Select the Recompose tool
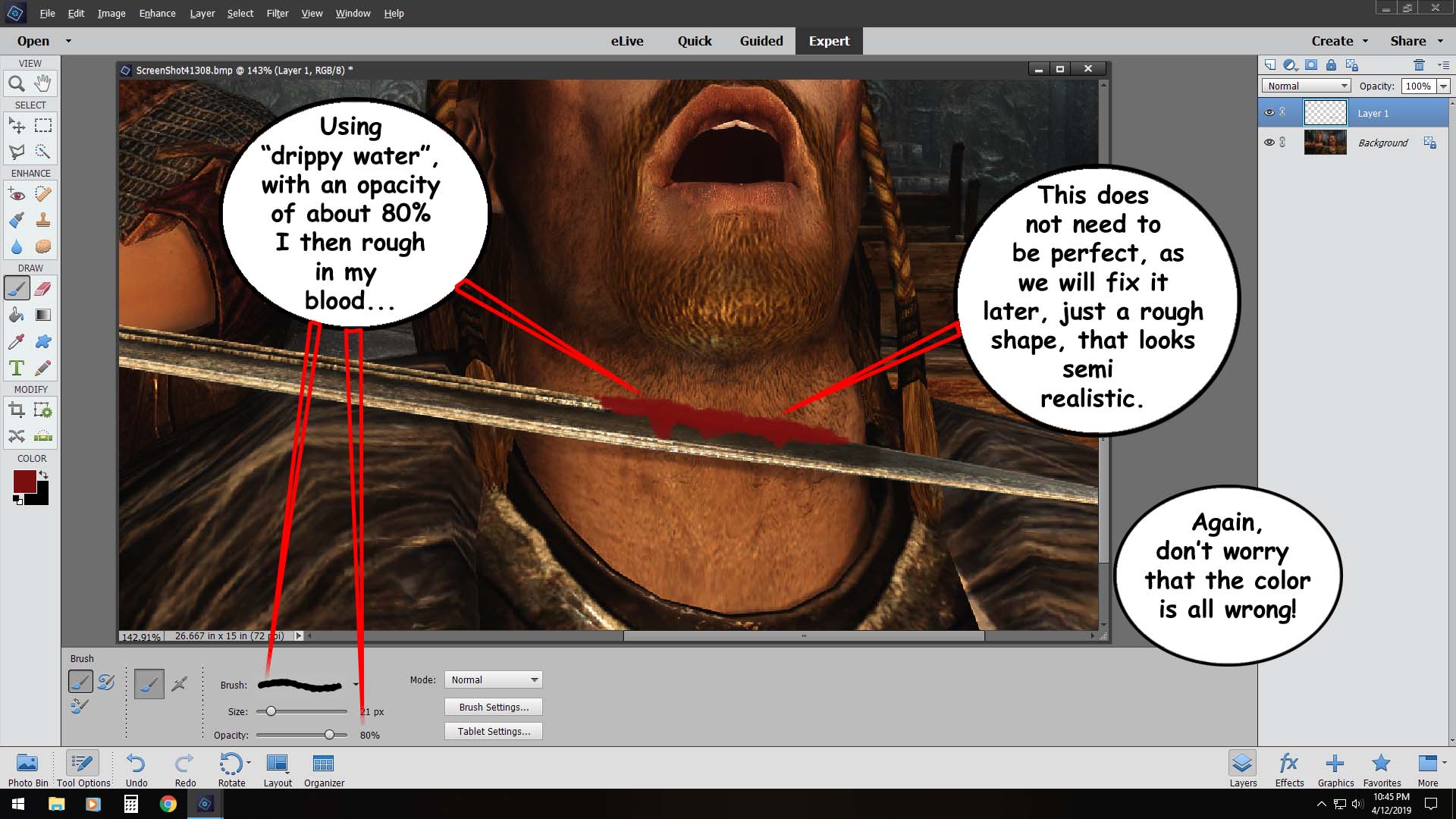 point(43,410)
